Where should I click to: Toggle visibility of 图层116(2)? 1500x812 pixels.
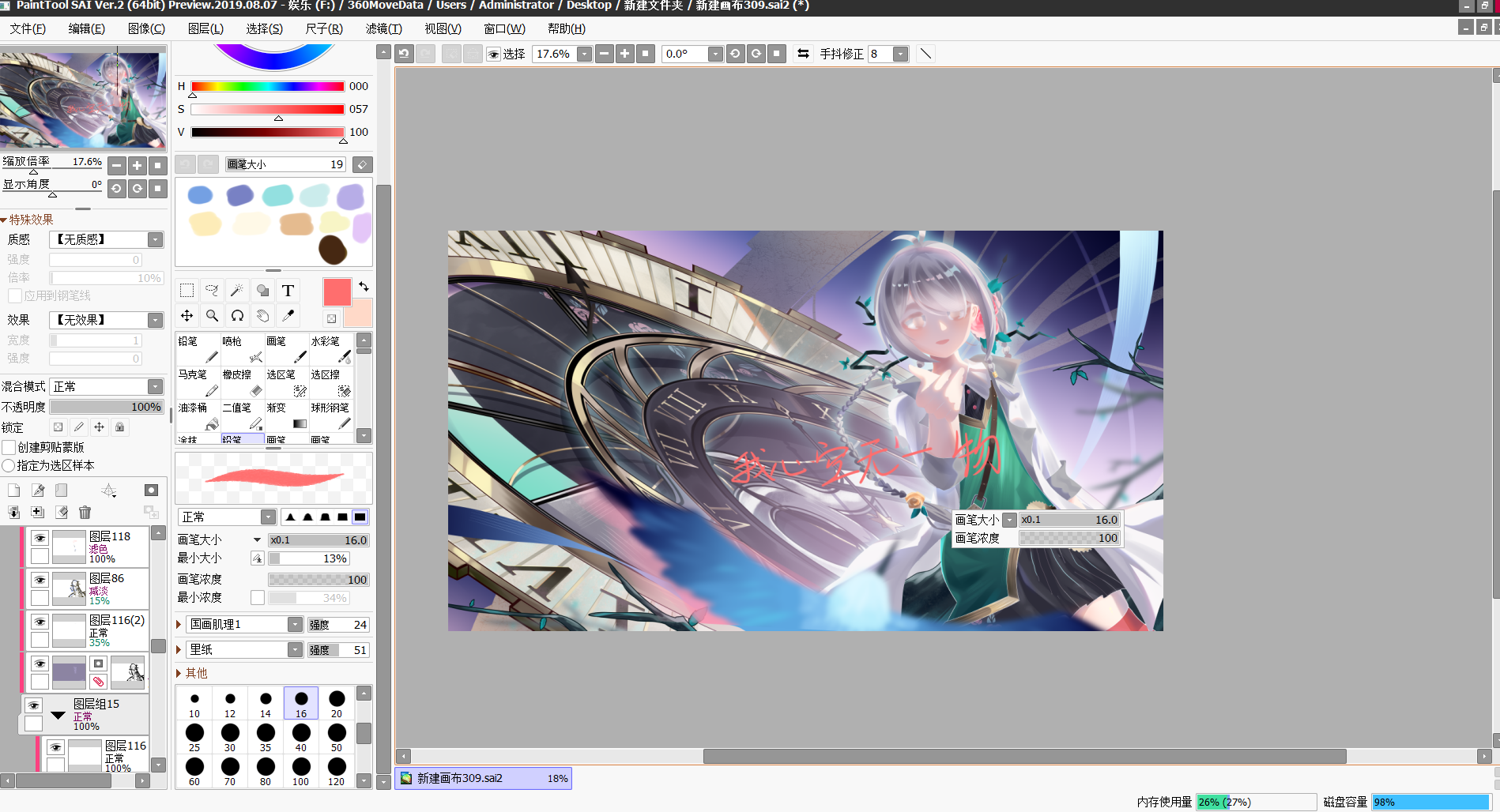pyautogui.click(x=40, y=622)
